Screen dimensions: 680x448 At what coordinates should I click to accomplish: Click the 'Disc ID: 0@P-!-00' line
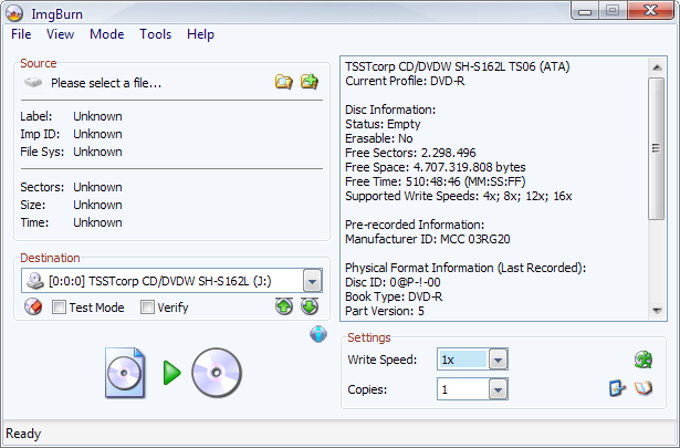click(392, 282)
